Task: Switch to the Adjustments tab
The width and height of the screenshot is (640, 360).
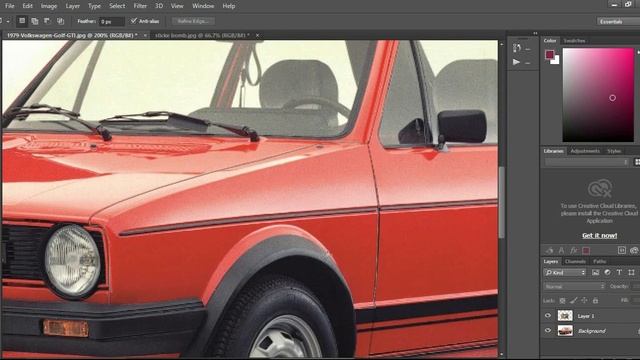Action: pos(585,151)
